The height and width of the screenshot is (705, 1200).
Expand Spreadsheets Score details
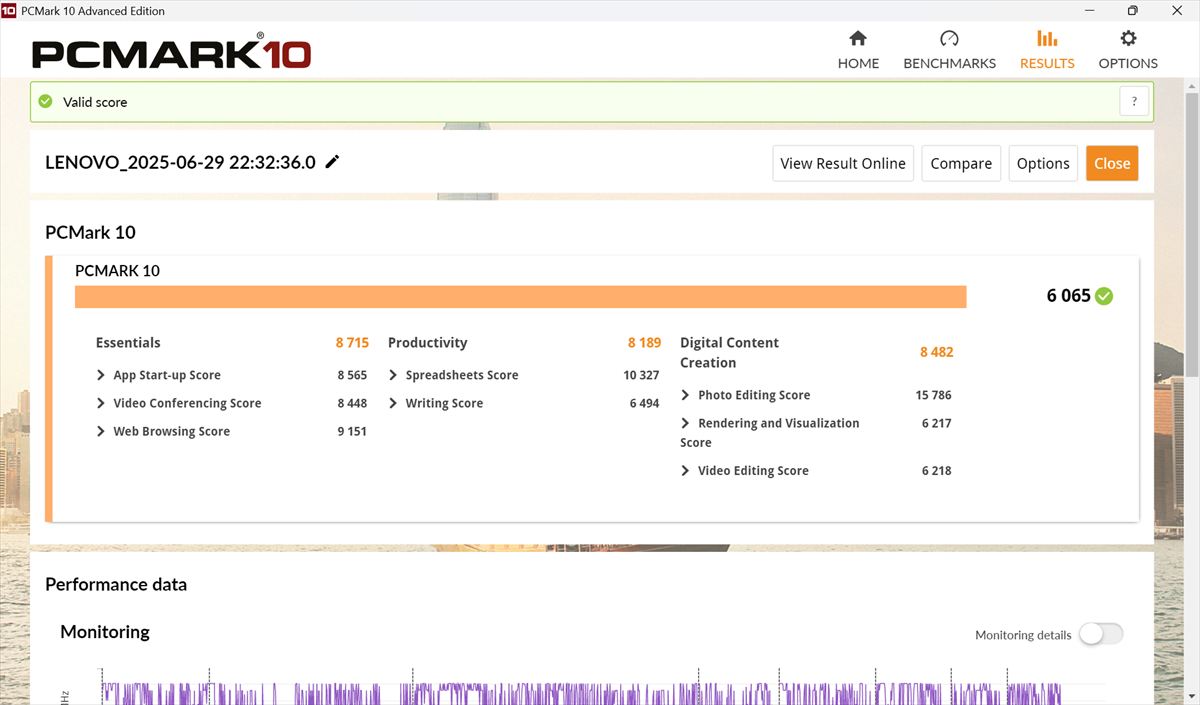click(x=393, y=375)
